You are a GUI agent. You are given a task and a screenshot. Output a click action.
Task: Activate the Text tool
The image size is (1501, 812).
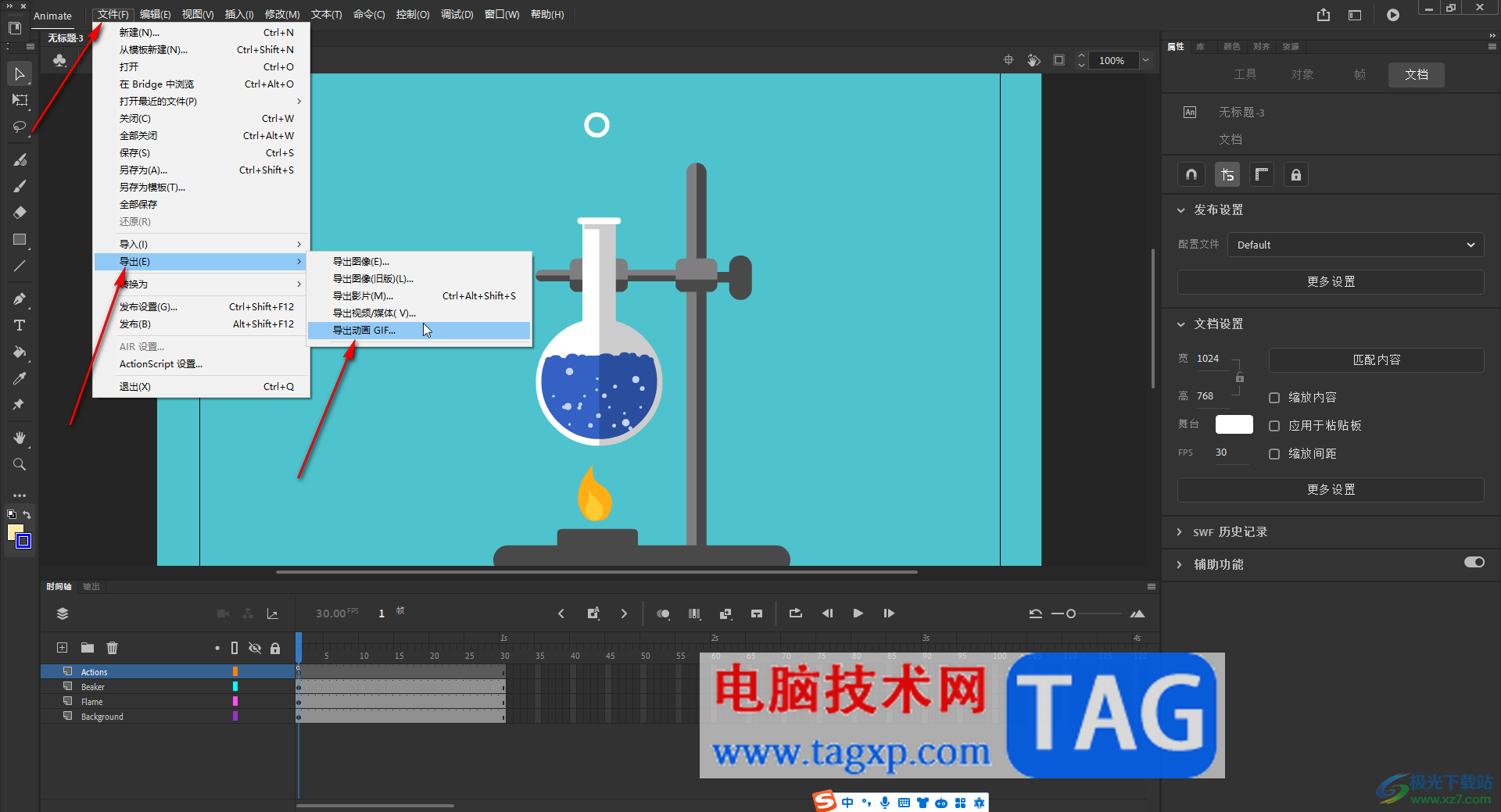tap(20, 325)
